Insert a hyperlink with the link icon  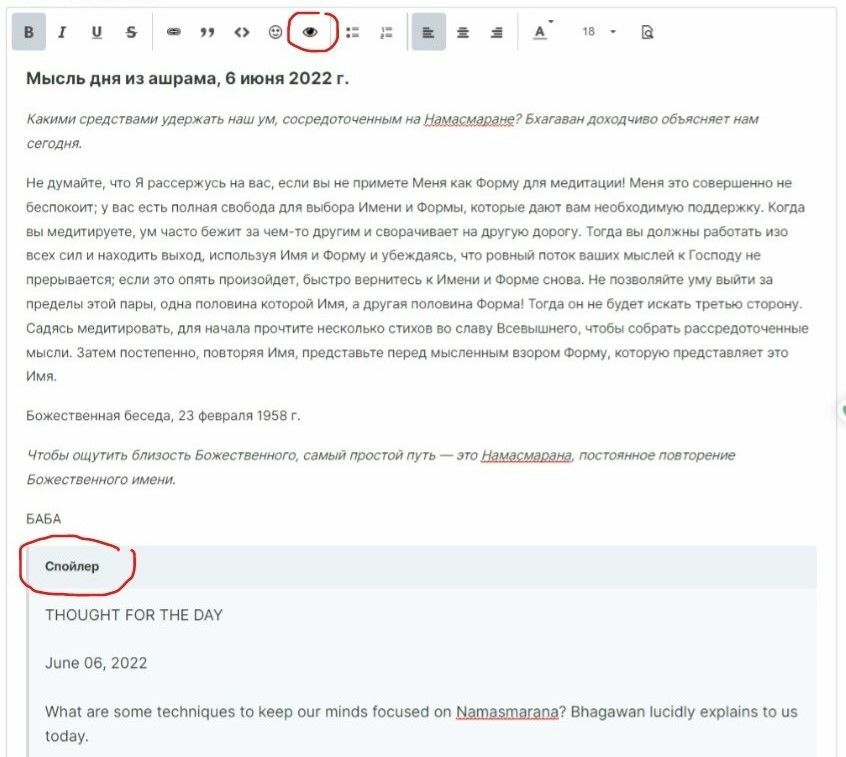pos(174,32)
